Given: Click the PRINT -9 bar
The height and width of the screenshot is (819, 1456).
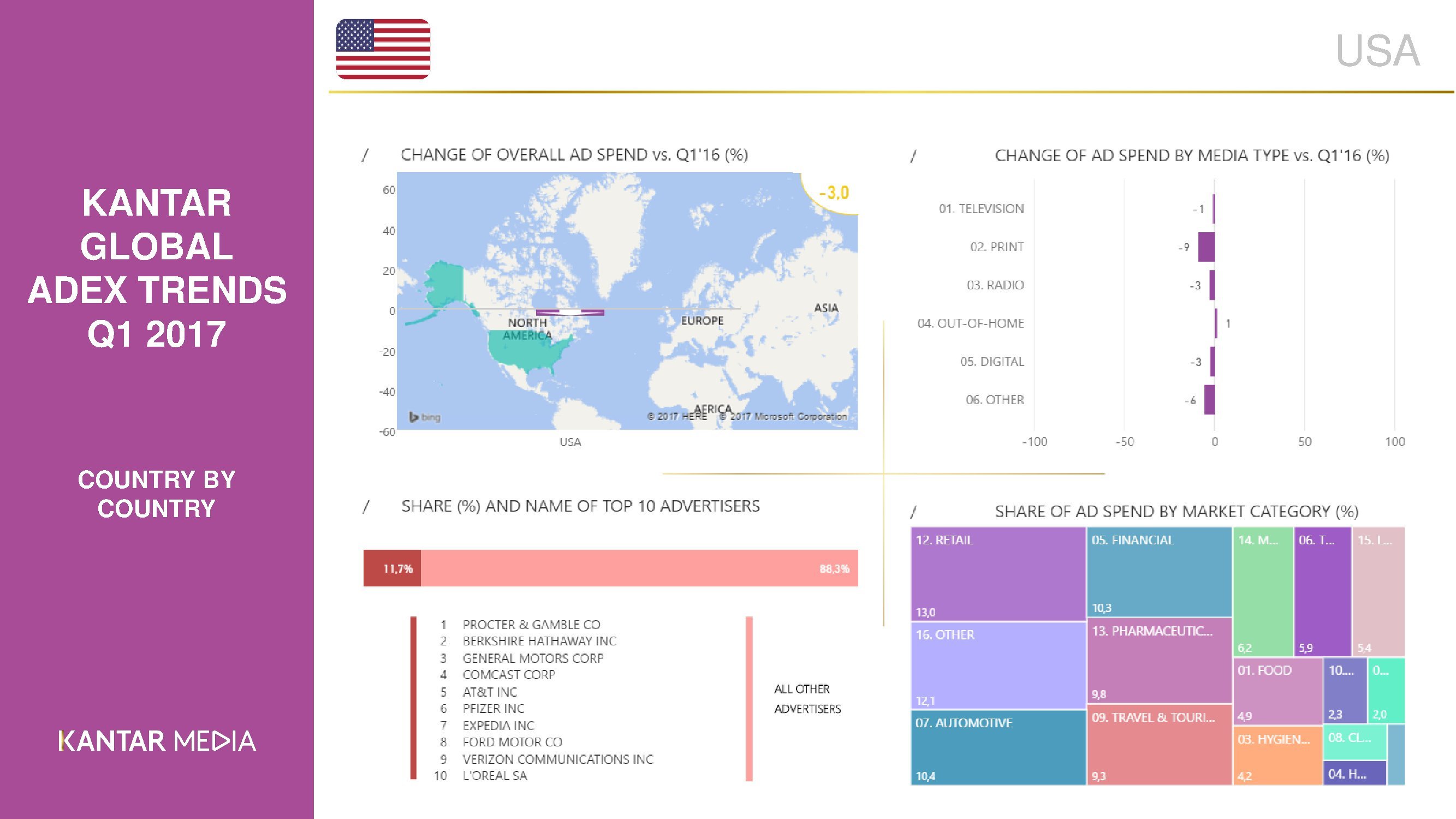Looking at the screenshot, I should pos(1206,247).
